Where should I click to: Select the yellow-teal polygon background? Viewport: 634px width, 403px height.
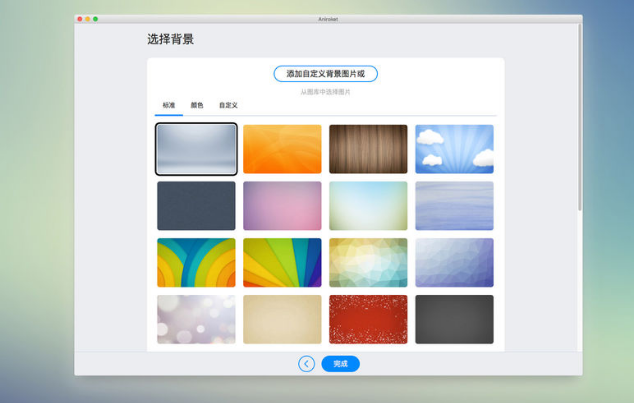368,262
